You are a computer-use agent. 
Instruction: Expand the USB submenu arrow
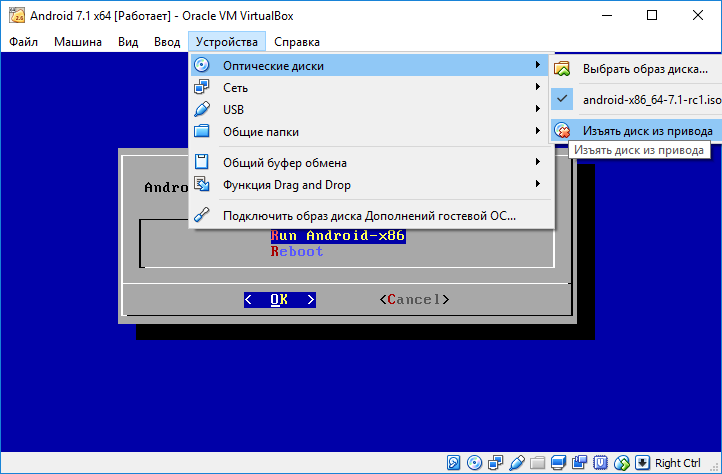click(537, 109)
